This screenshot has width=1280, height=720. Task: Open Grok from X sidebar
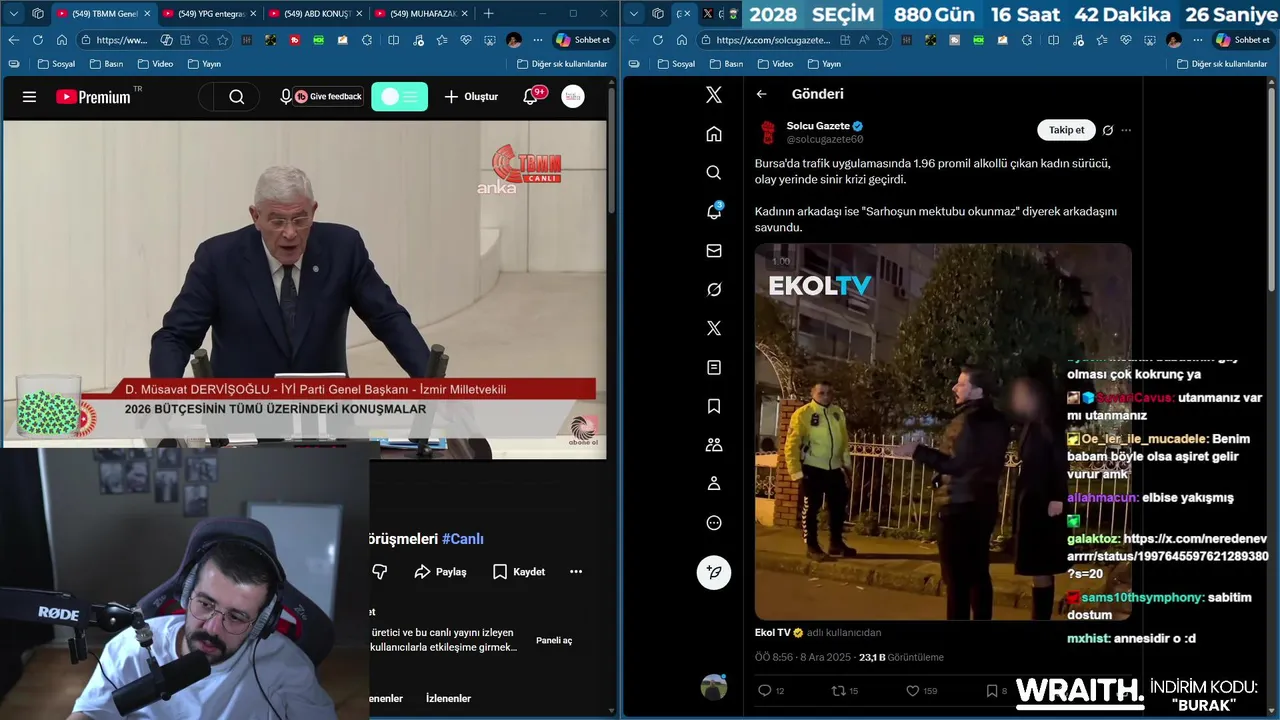(714, 290)
